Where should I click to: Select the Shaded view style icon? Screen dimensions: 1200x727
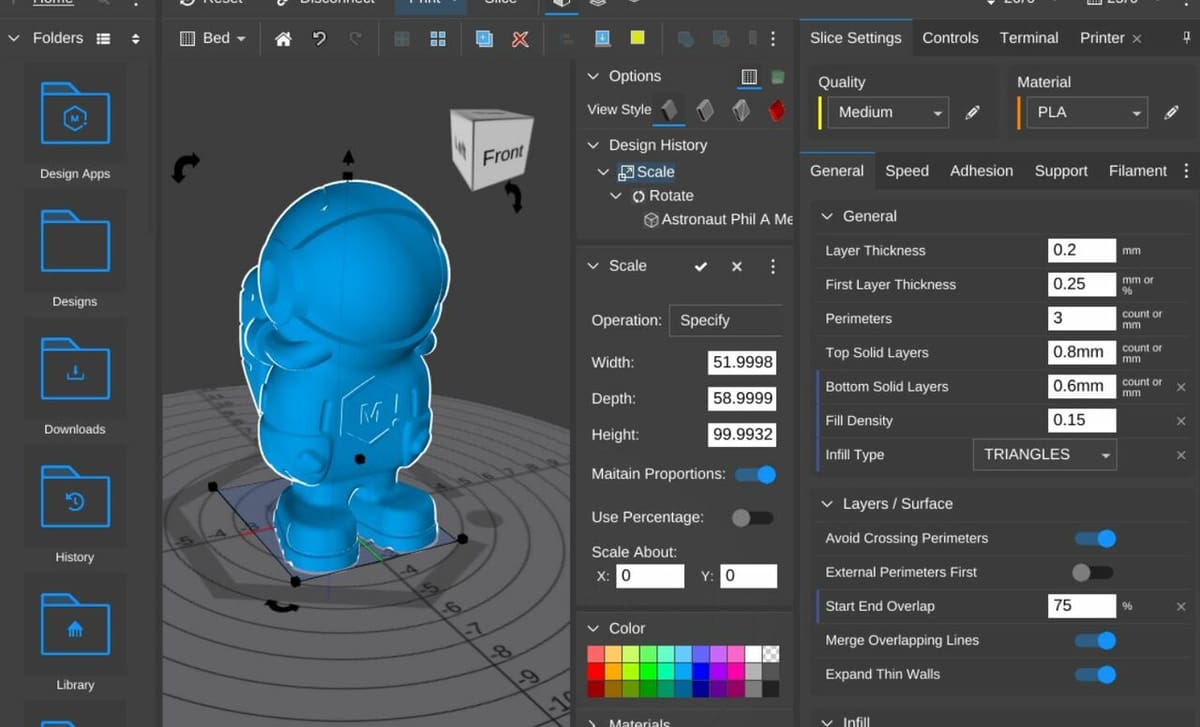click(670, 110)
